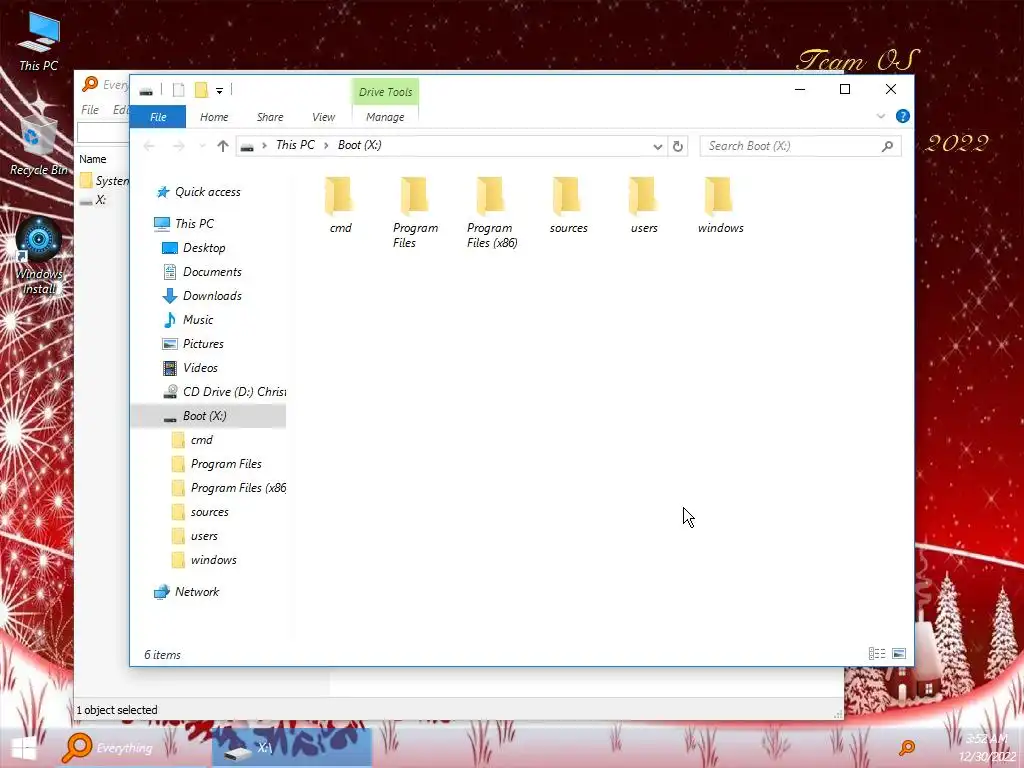Click the search magnifier icon in Explorer
This screenshot has height=768, width=1024.
coord(887,146)
